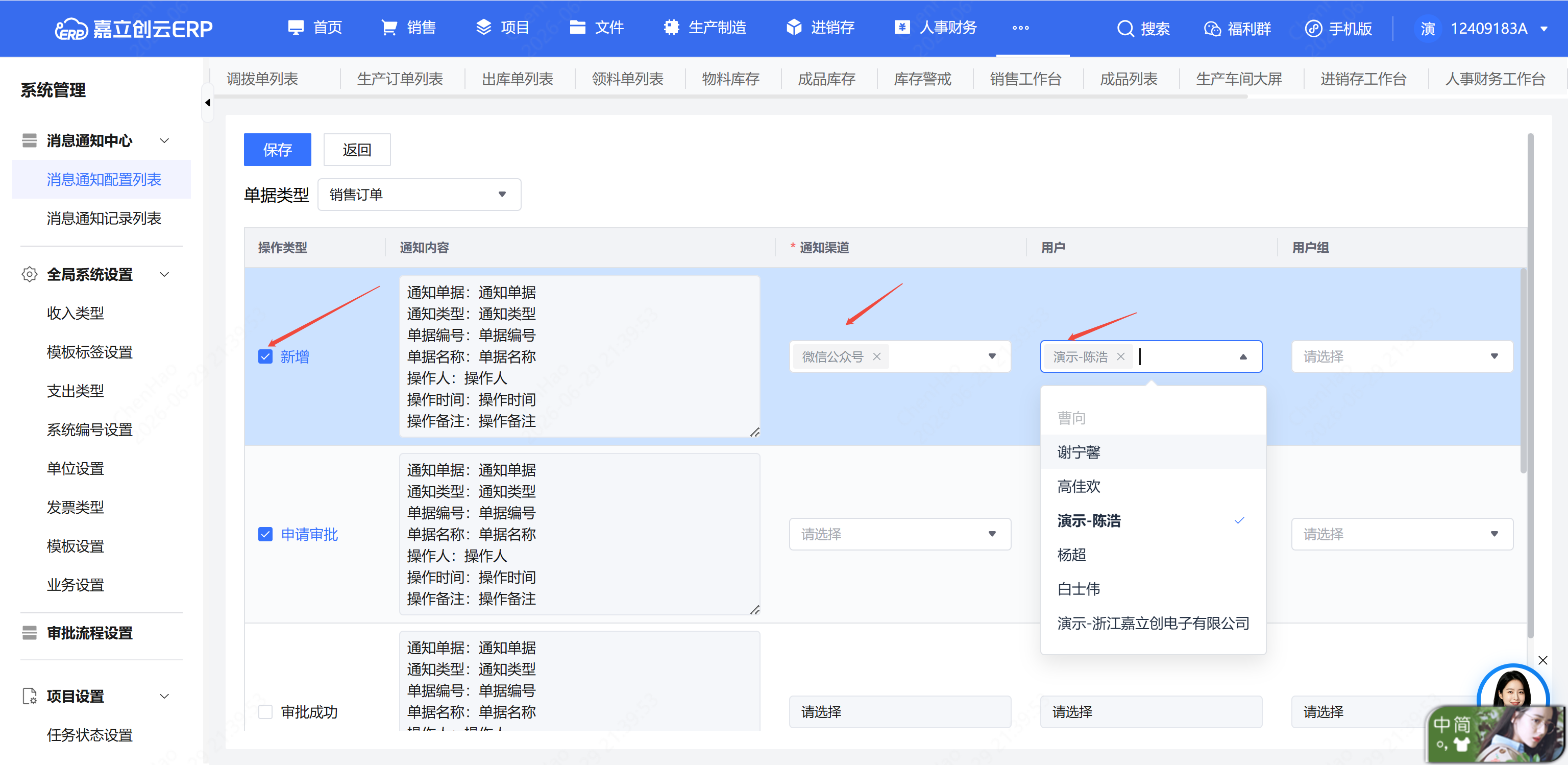Screen dimensions: 1568x765
Task: Open 用户组 dropdown in 申请审批 row
Action: click(x=1402, y=534)
